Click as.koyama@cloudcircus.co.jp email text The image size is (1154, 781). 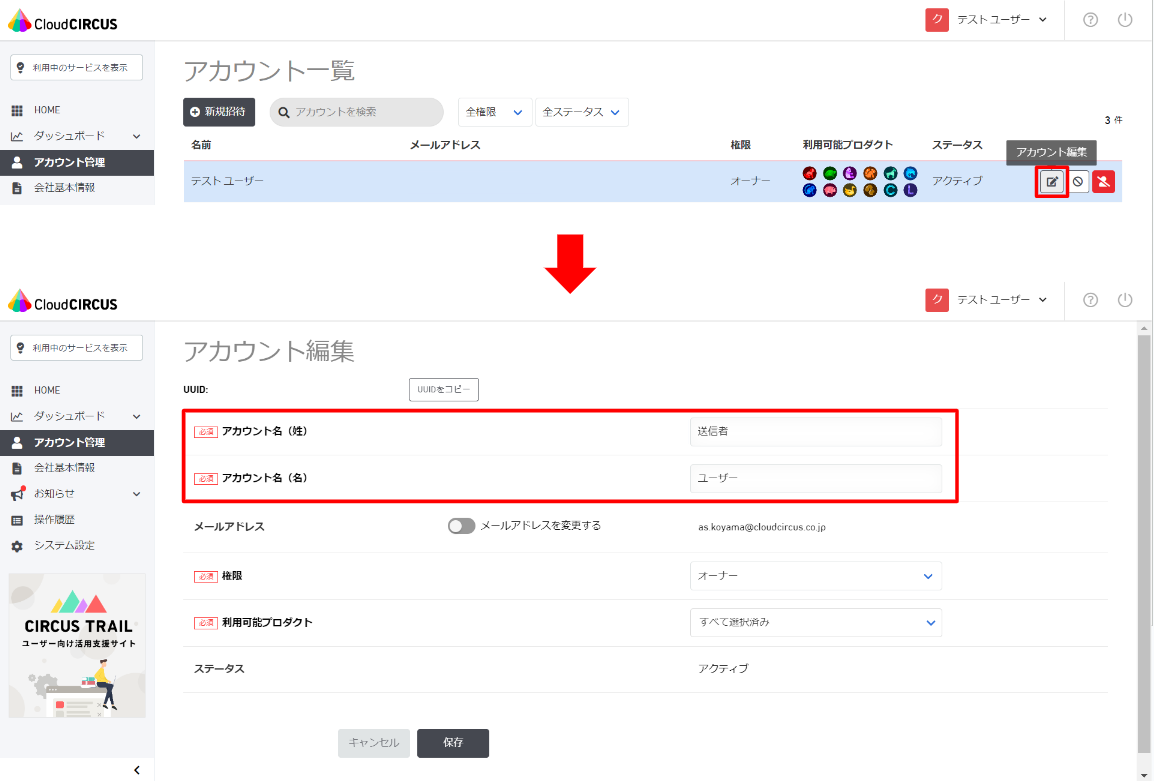762,527
